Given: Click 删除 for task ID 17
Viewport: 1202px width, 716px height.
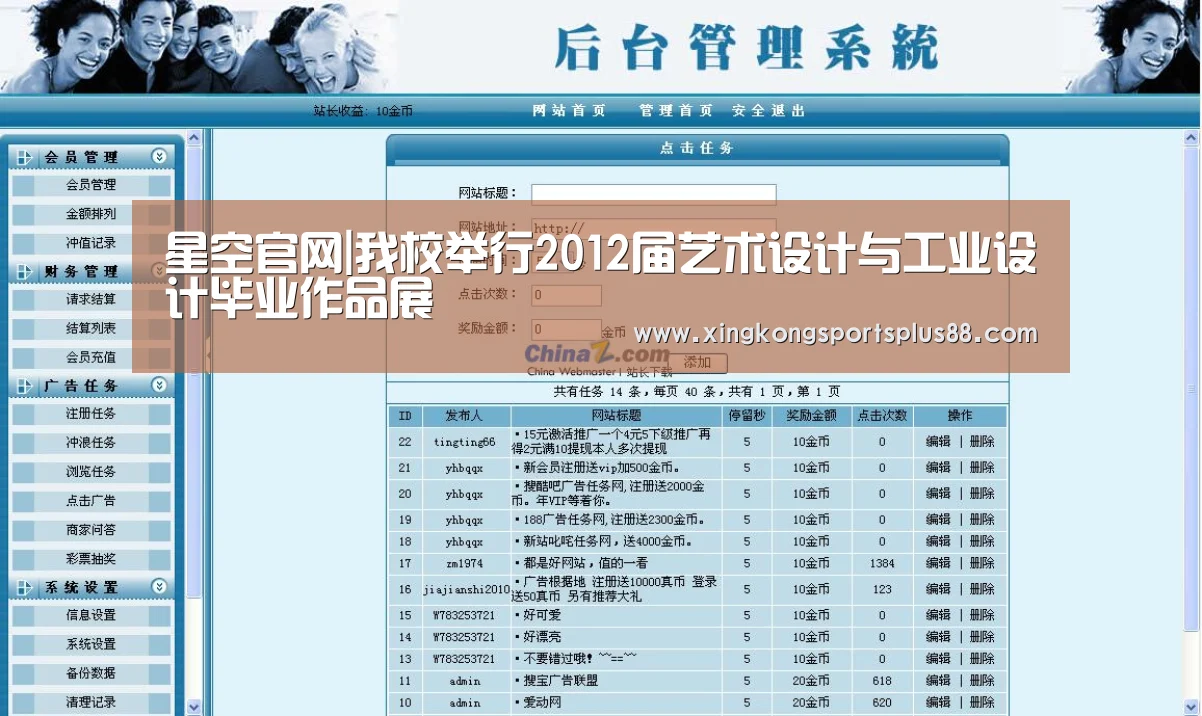Looking at the screenshot, I should point(982,563).
